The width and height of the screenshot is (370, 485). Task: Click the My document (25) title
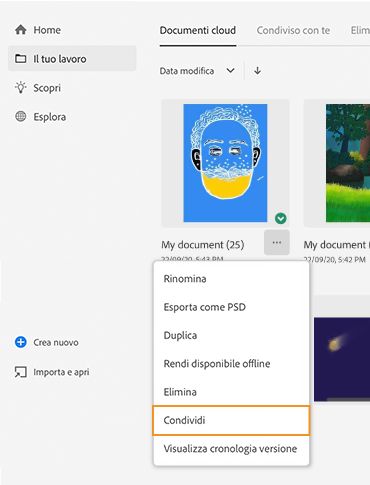[203, 245]
